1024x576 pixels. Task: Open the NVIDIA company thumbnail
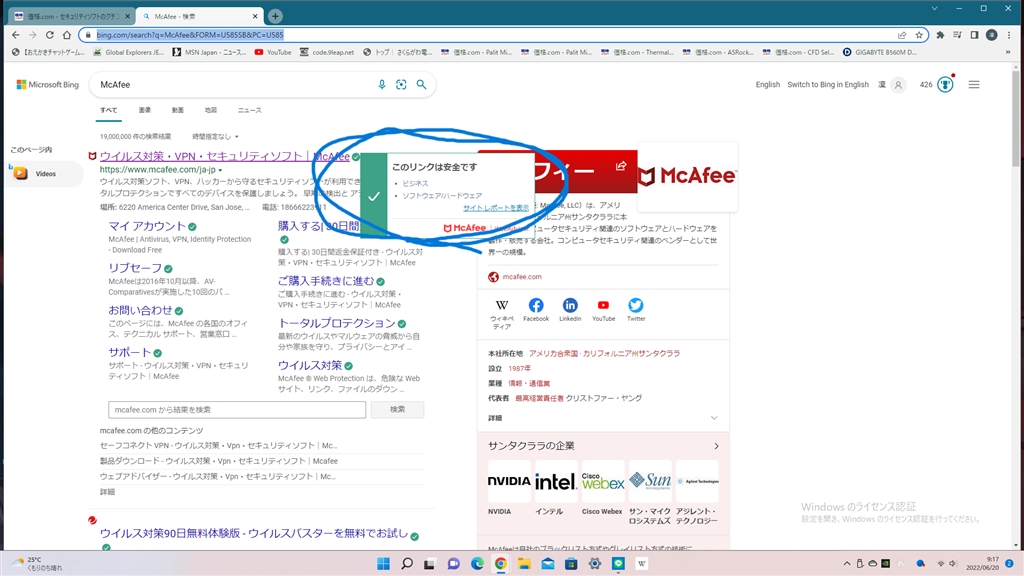pos(509,488)
